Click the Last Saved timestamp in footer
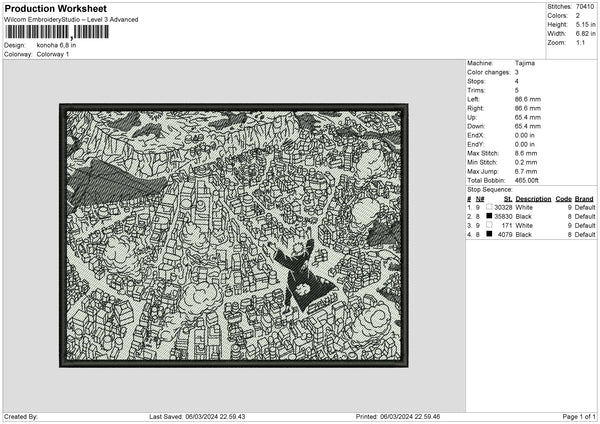 tap(197, 416)
